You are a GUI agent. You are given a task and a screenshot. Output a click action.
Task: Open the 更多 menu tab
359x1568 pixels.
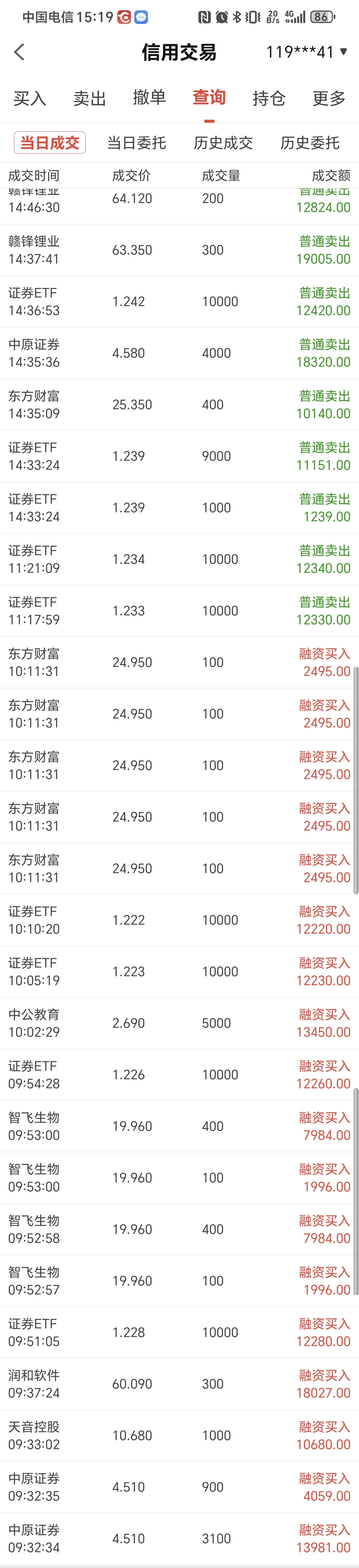(328, 98)
